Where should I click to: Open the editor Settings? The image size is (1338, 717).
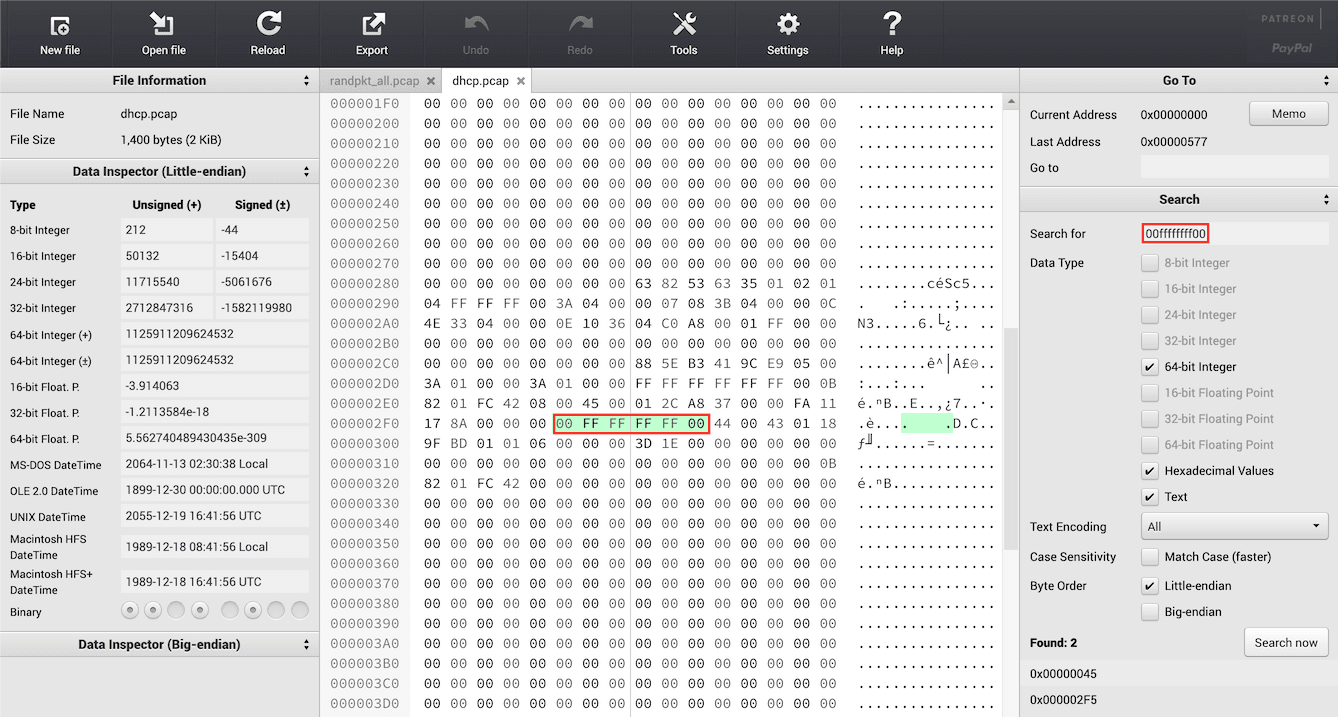(x=788, y=33)
